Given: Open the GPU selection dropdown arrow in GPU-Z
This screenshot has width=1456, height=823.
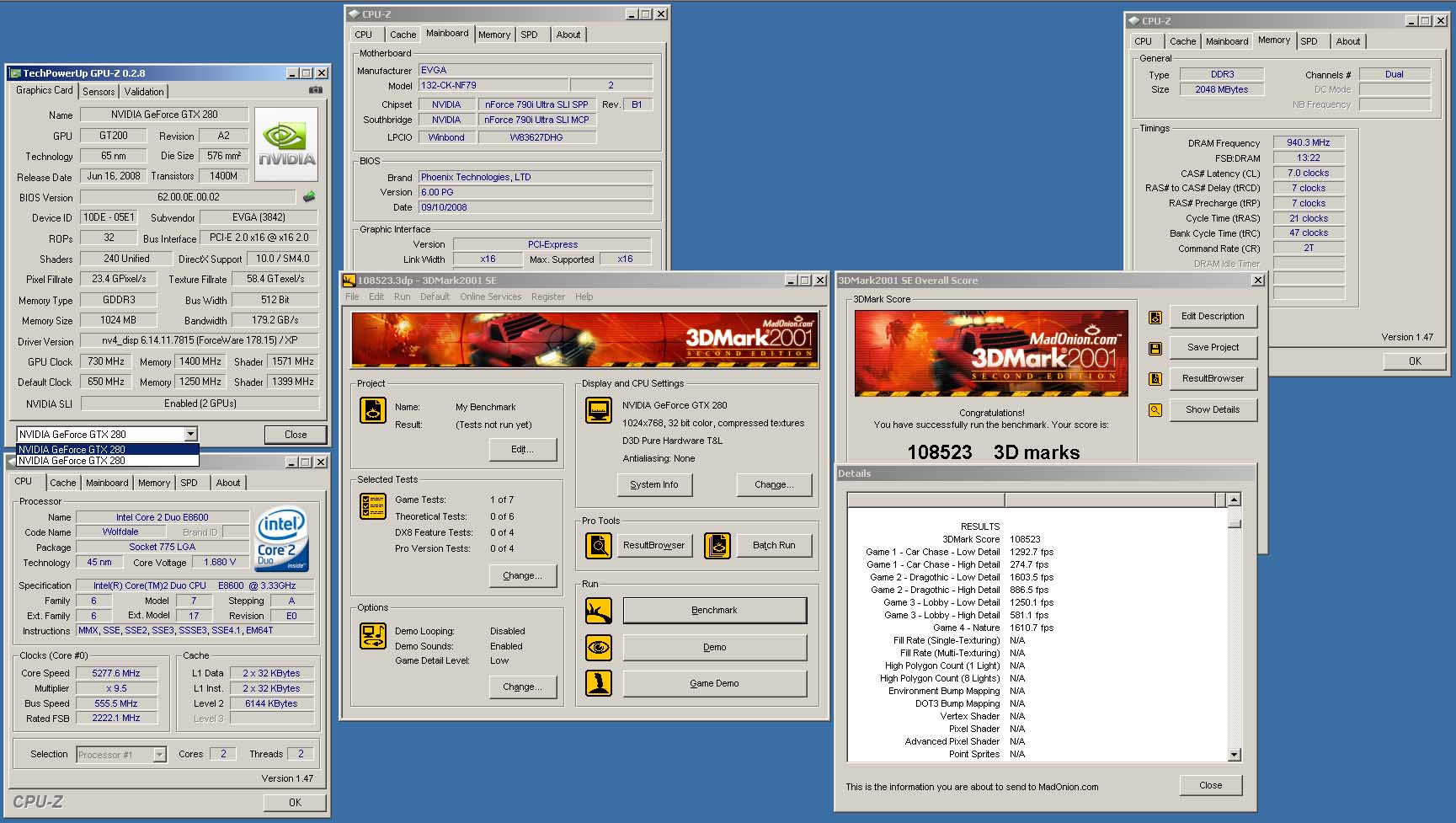Looking at the screenshot, I should point(190,434).
